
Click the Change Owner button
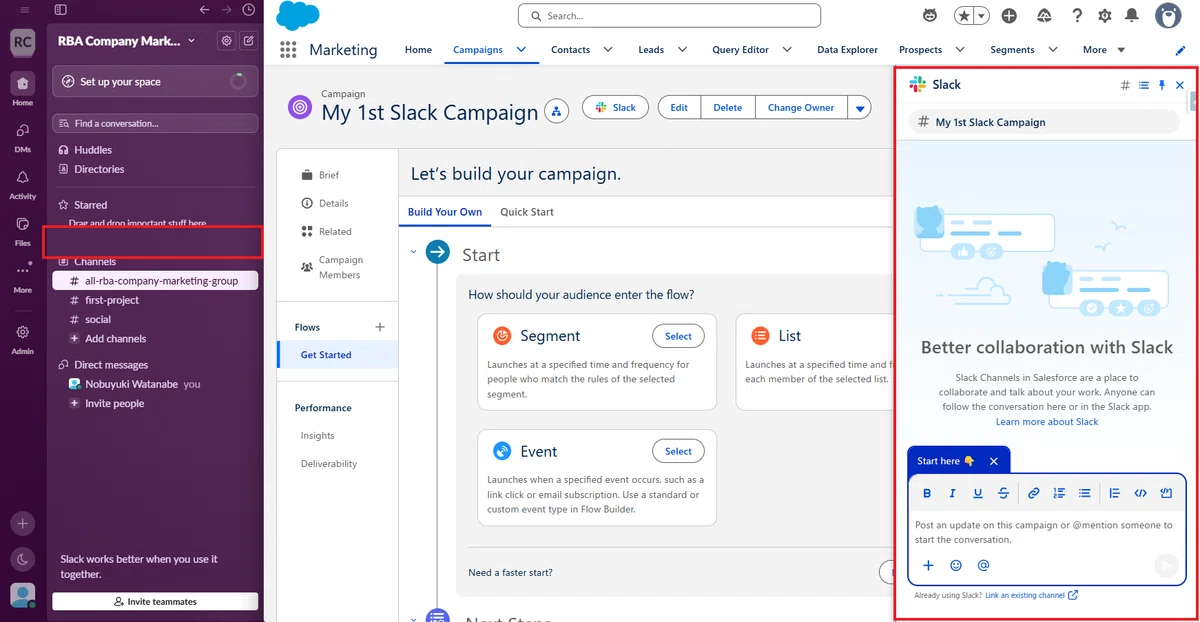[x=801, y=108]
